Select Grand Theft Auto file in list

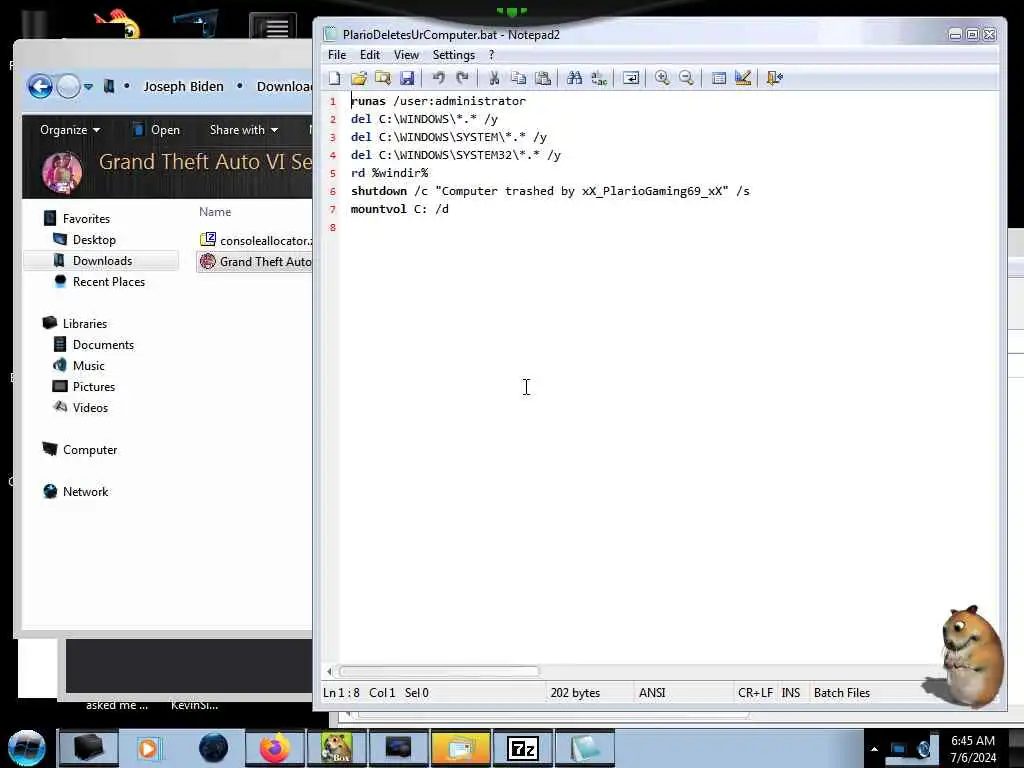pyautogui.click(x=256, y=262)
